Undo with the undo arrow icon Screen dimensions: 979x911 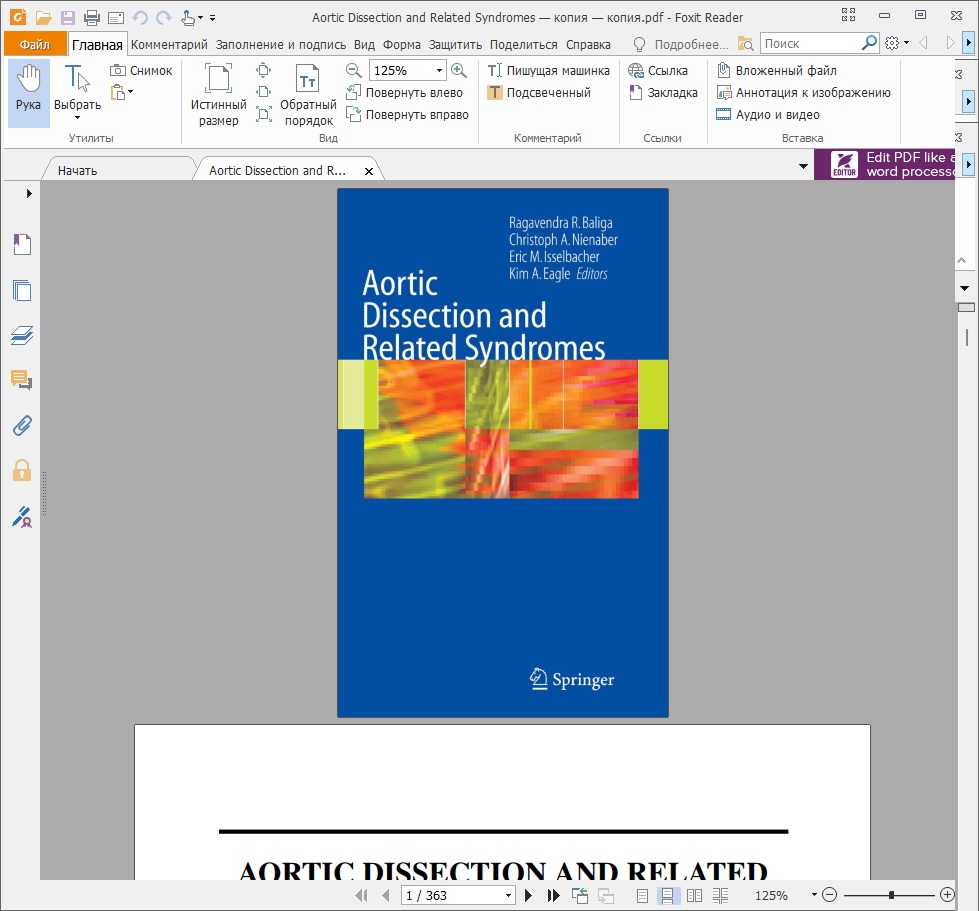(140, 17)
